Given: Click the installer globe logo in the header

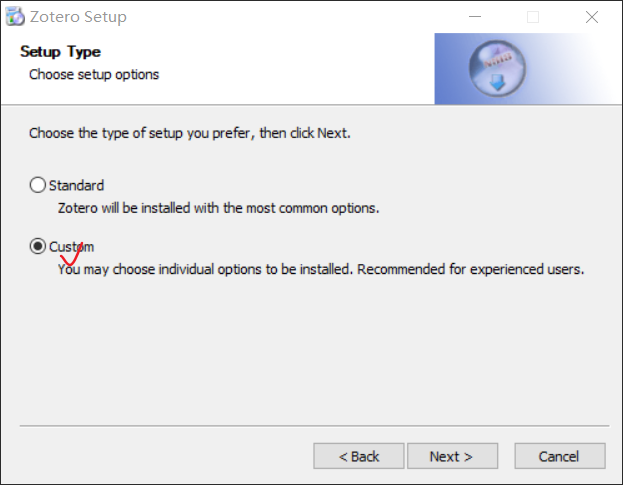Looking at the screenshot, I should tap(497, 69).
